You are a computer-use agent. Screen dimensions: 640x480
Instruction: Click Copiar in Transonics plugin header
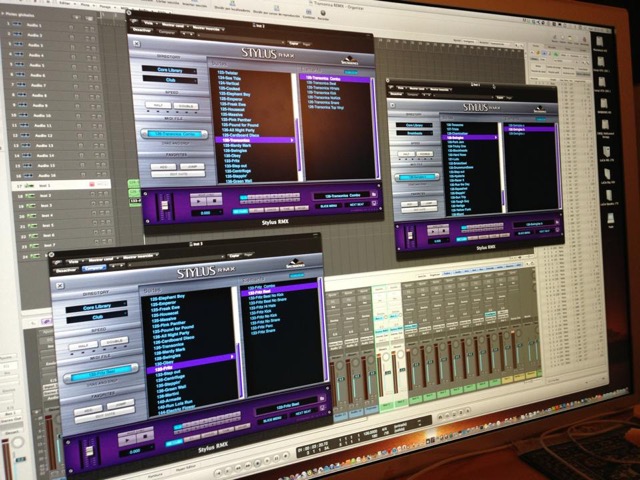(293, 42)
